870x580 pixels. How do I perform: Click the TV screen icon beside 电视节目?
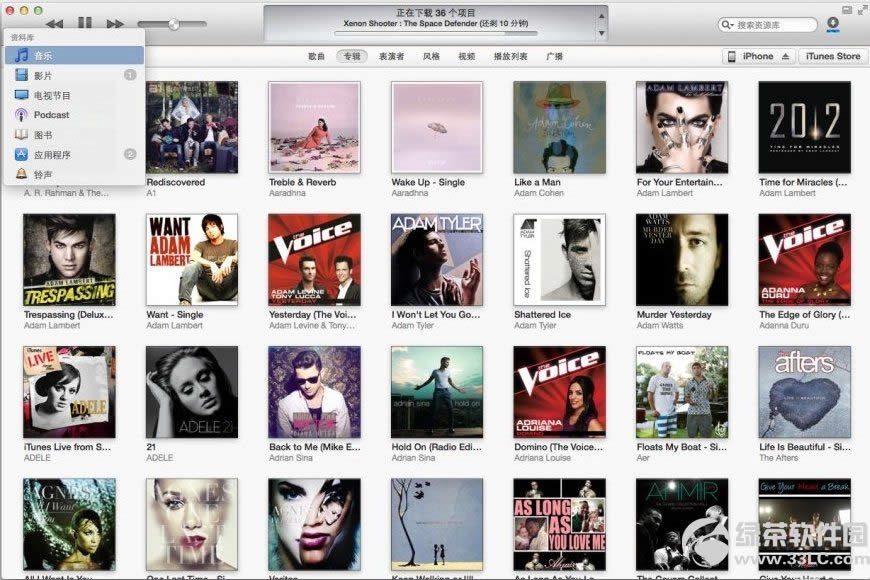[21, 95]
